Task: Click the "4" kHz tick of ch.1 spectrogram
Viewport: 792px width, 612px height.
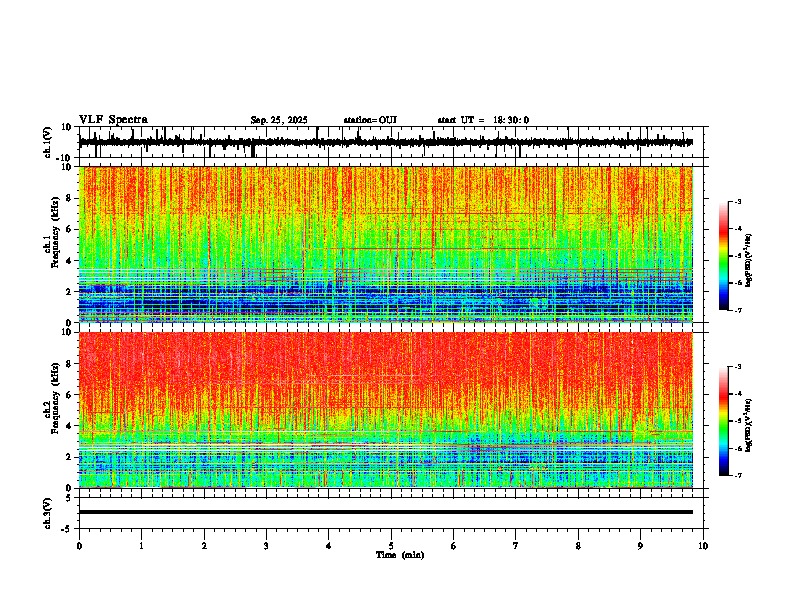Action: [x=70, y=261]
